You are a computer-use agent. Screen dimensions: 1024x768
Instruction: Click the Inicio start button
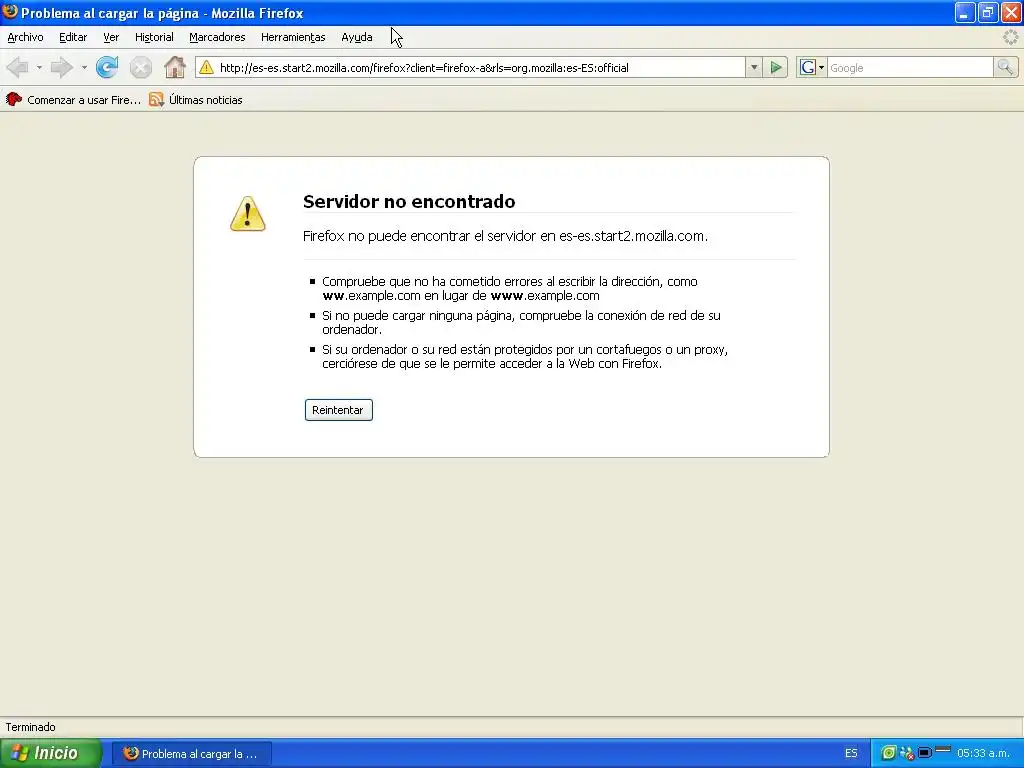[x=50, y=753]
